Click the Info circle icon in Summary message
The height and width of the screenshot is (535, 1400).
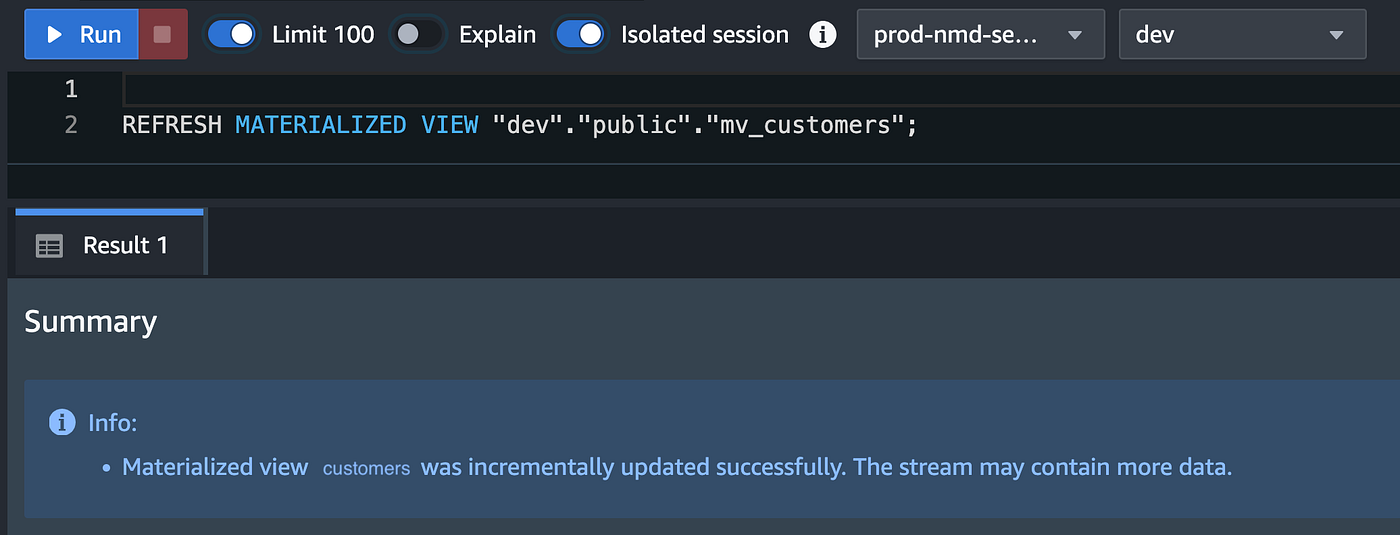[x=62, y=423]
